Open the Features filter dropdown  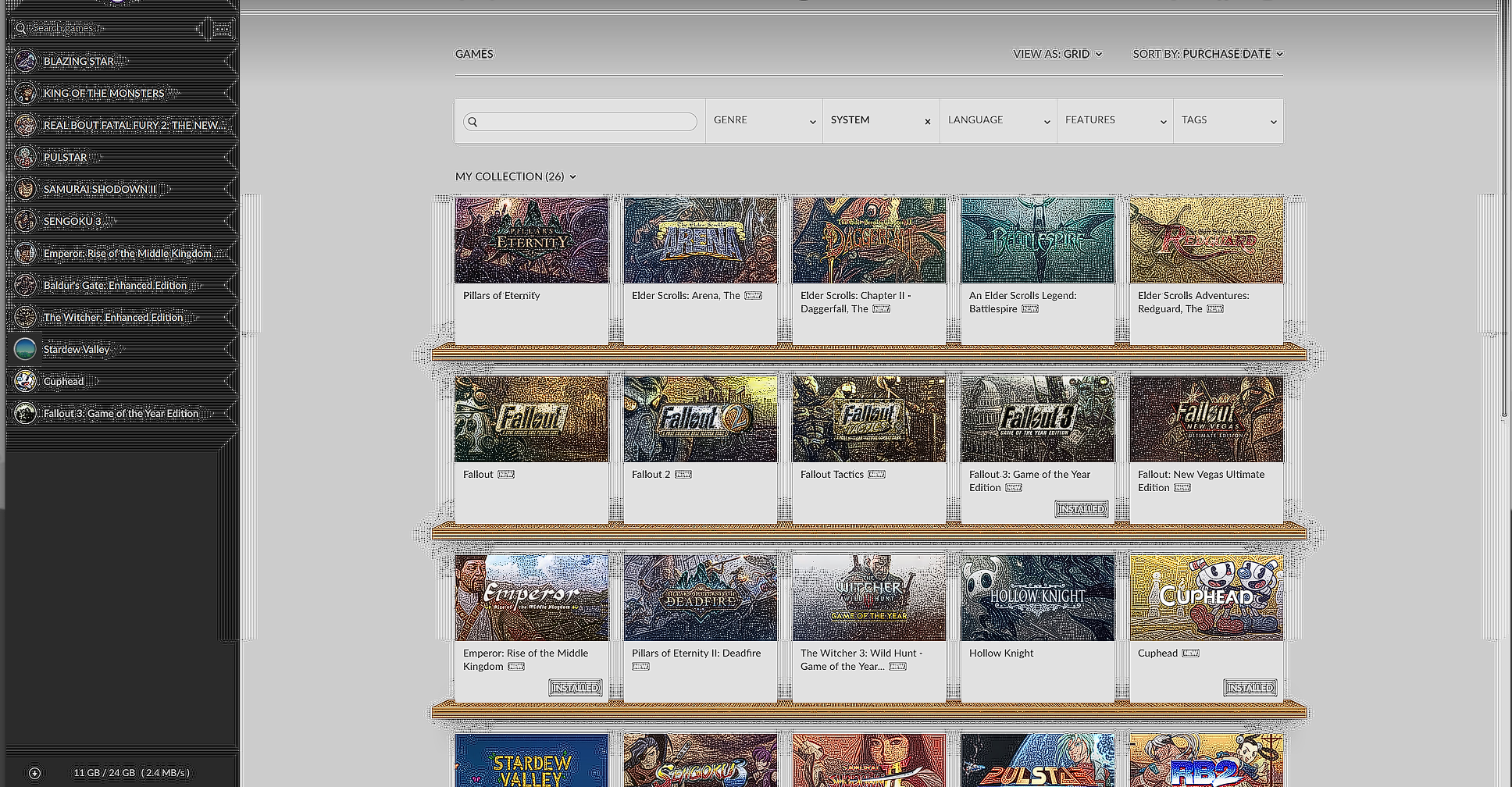[x=1115, y=120]
